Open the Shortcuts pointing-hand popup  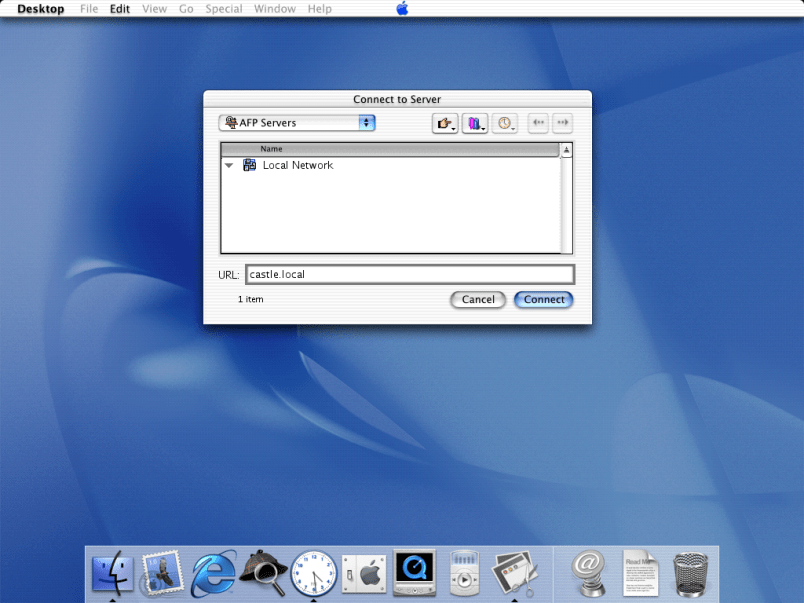444,123
